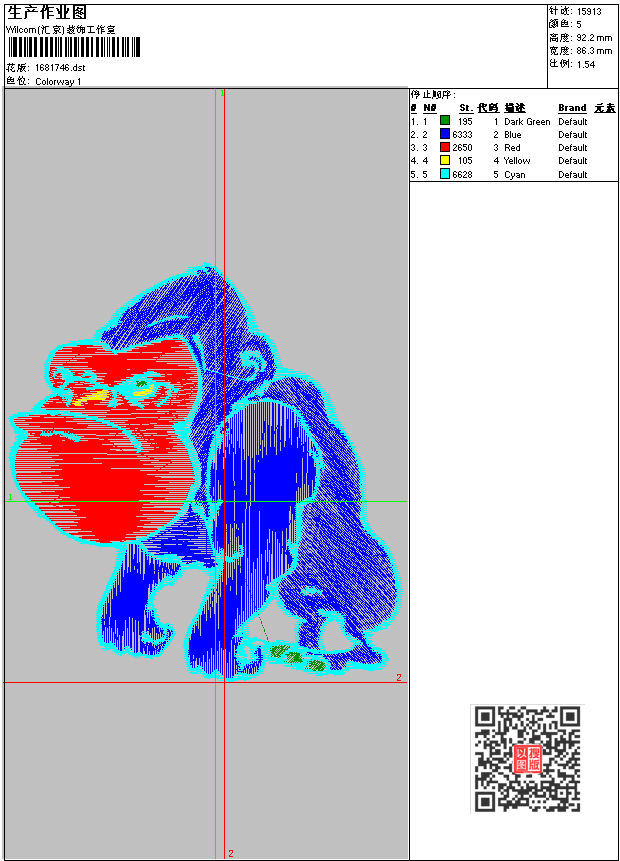Select the 颜色: 5 color count line
Screen dimensions: 620x861
(x=565, y=24)
